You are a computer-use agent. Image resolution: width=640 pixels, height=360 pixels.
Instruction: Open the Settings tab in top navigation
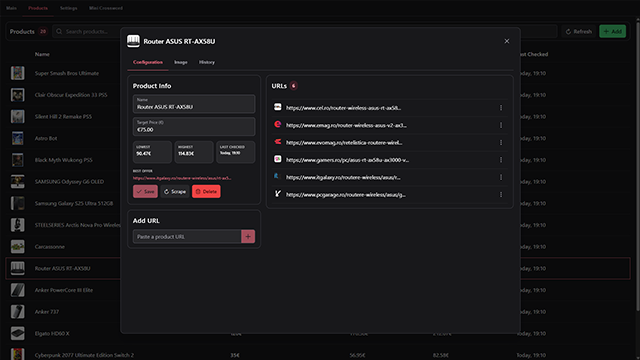[69, 8]
